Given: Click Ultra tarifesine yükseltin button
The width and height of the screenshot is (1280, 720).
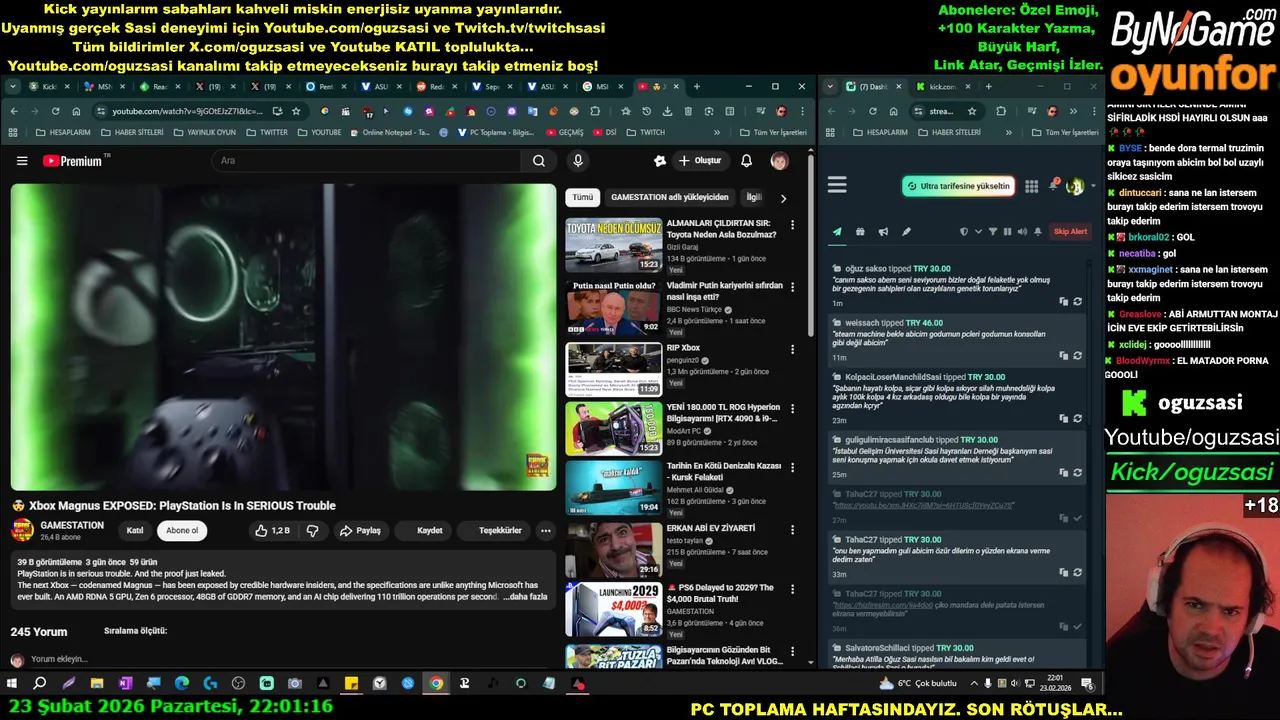Looking at the screenshot, I should [958, 186].
